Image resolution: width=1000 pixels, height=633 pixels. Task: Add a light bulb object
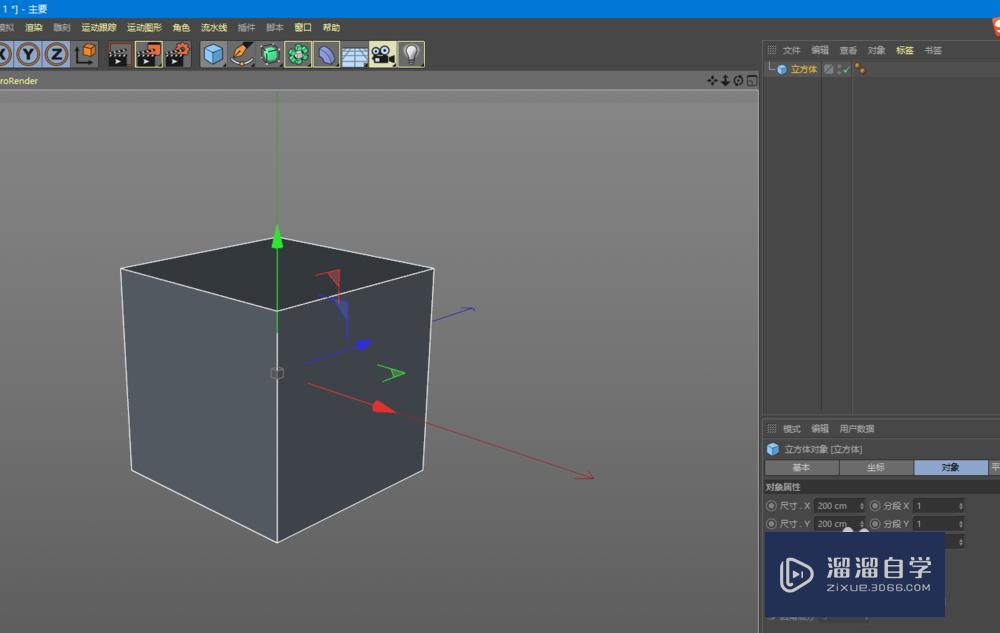[411, 54]
